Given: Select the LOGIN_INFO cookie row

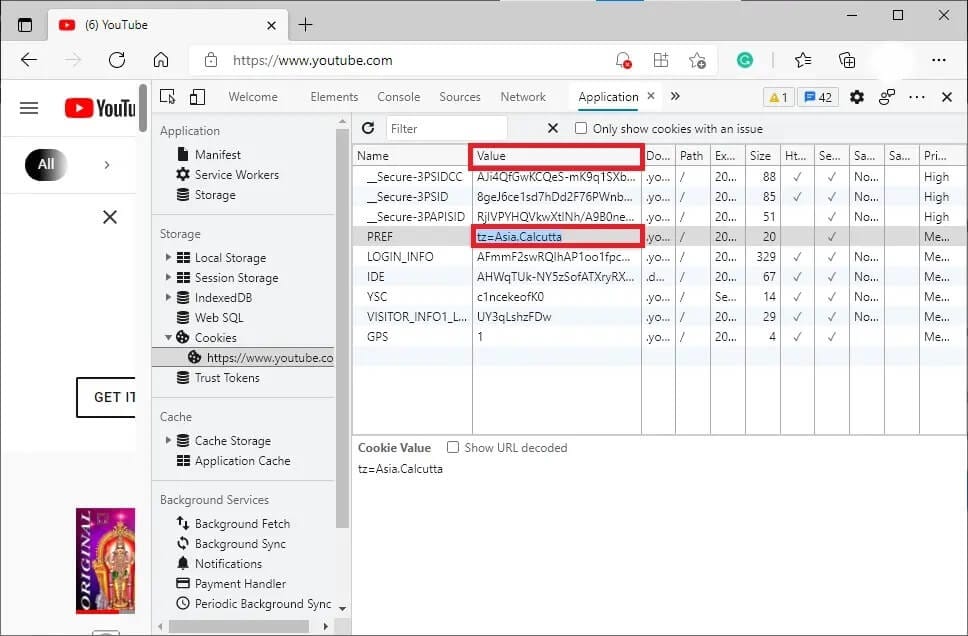Looking at the screenshot, I should [659, 256].
